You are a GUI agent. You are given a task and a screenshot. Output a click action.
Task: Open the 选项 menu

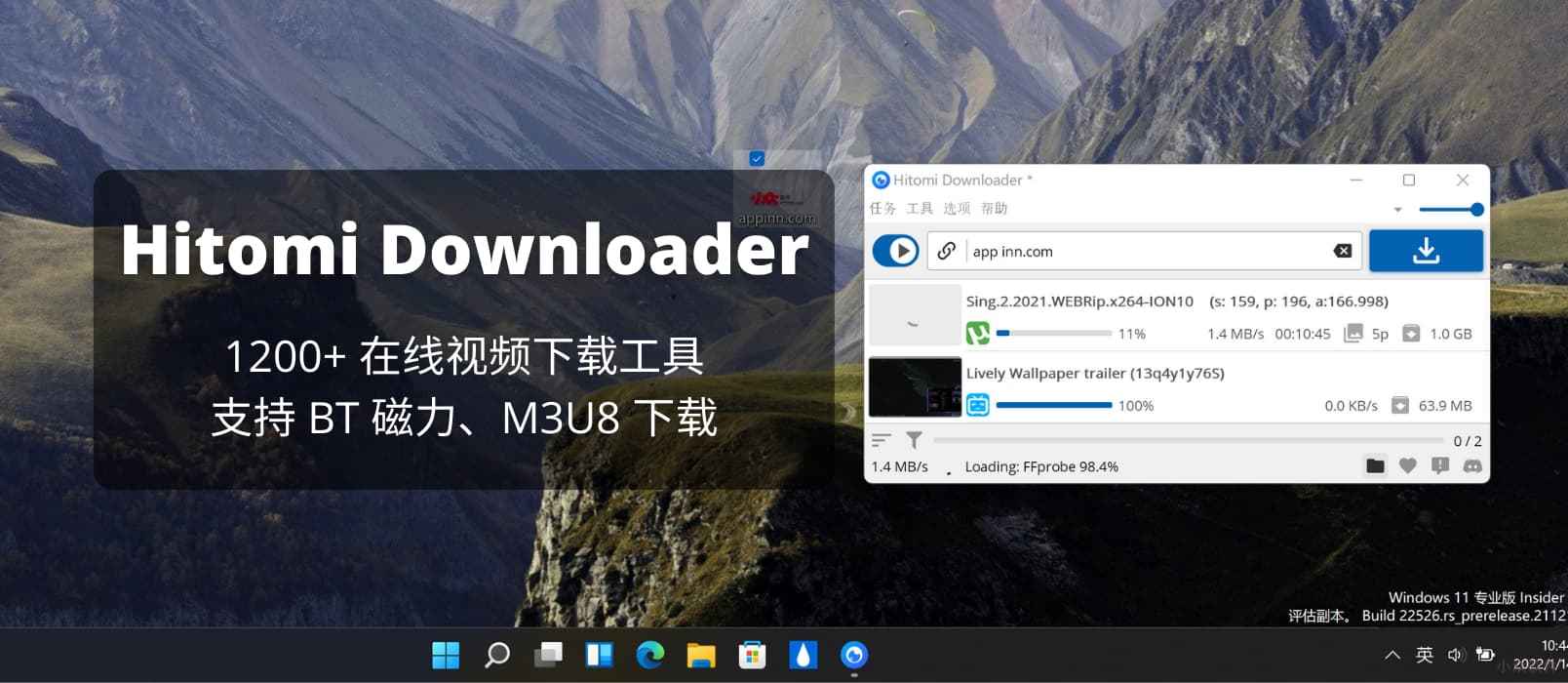pos(957,208)
